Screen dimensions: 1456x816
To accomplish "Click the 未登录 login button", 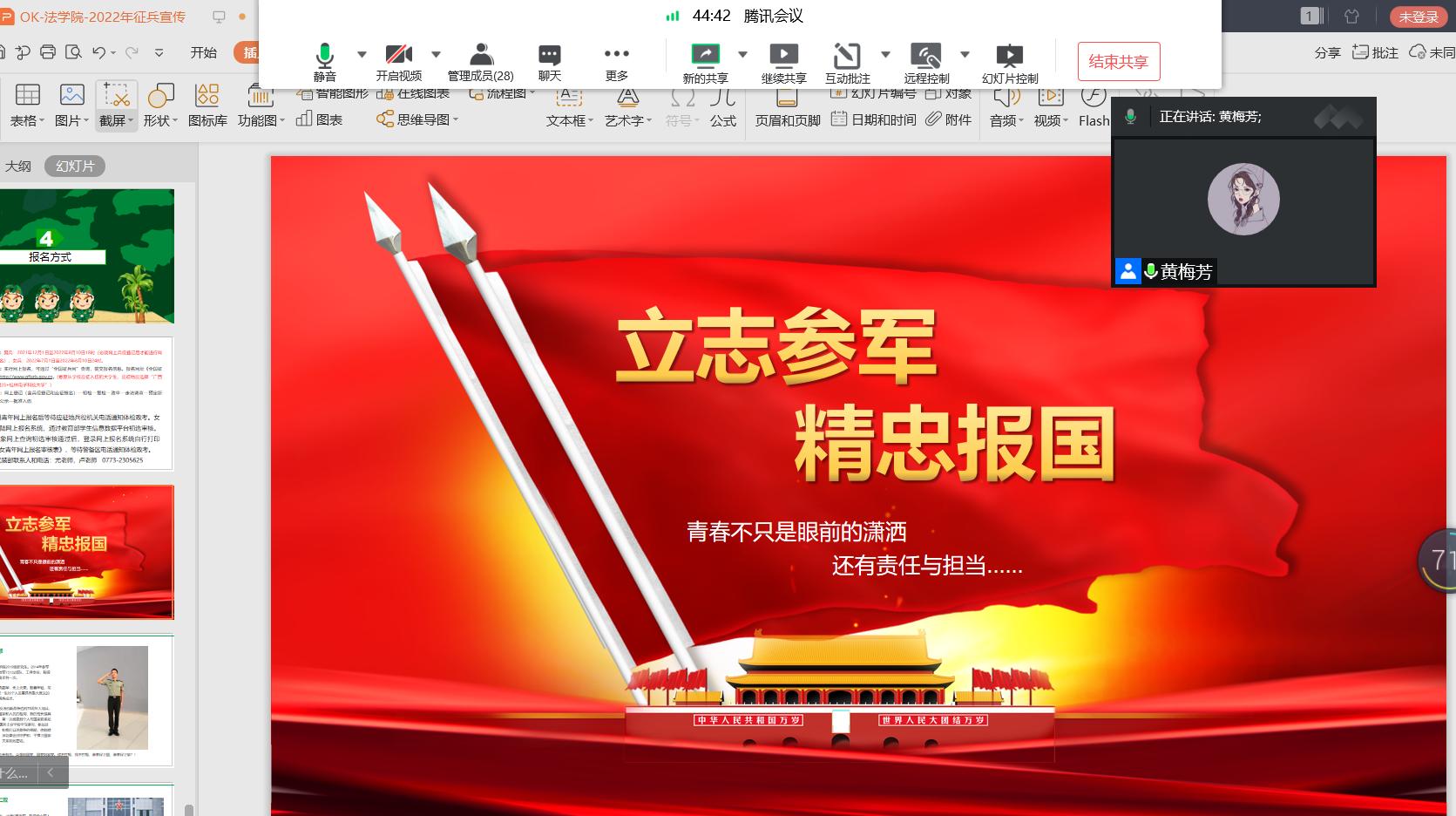I will pos(1418,17).
